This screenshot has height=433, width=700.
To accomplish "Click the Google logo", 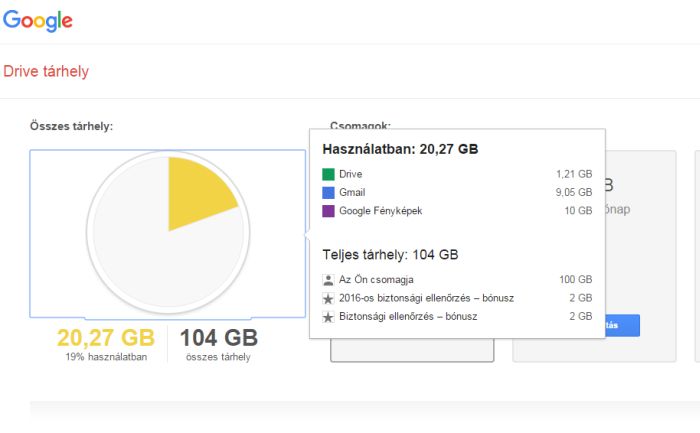I will click(37, 20).
